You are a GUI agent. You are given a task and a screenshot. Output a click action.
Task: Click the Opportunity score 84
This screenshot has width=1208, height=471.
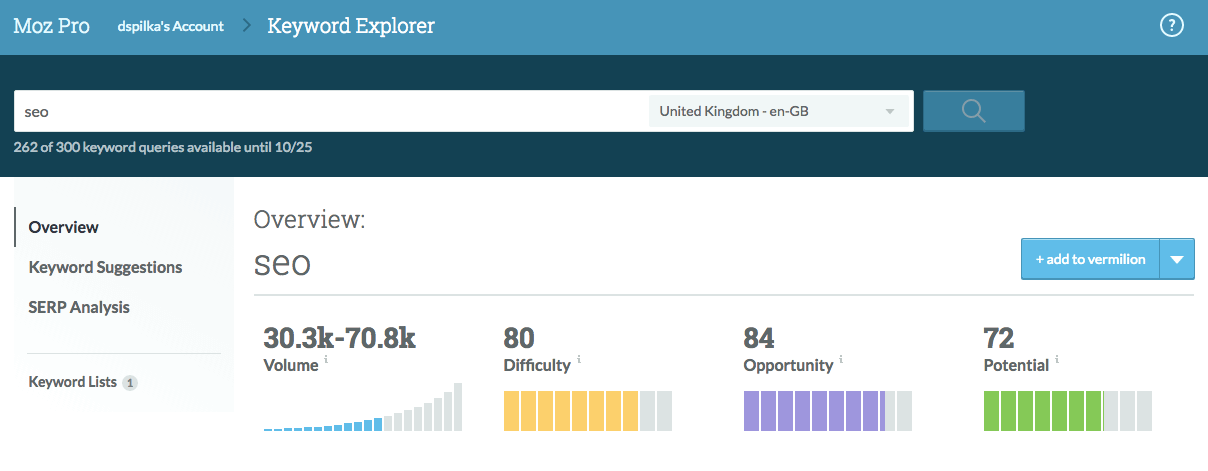(x=759, y=338)
